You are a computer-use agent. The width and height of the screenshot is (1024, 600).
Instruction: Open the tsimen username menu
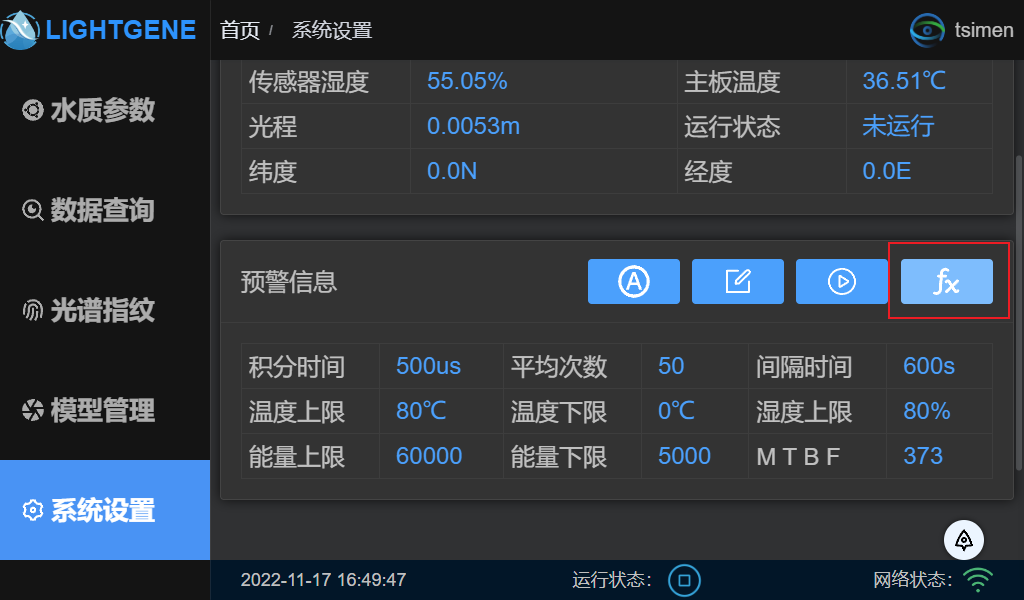coord(984,30)
